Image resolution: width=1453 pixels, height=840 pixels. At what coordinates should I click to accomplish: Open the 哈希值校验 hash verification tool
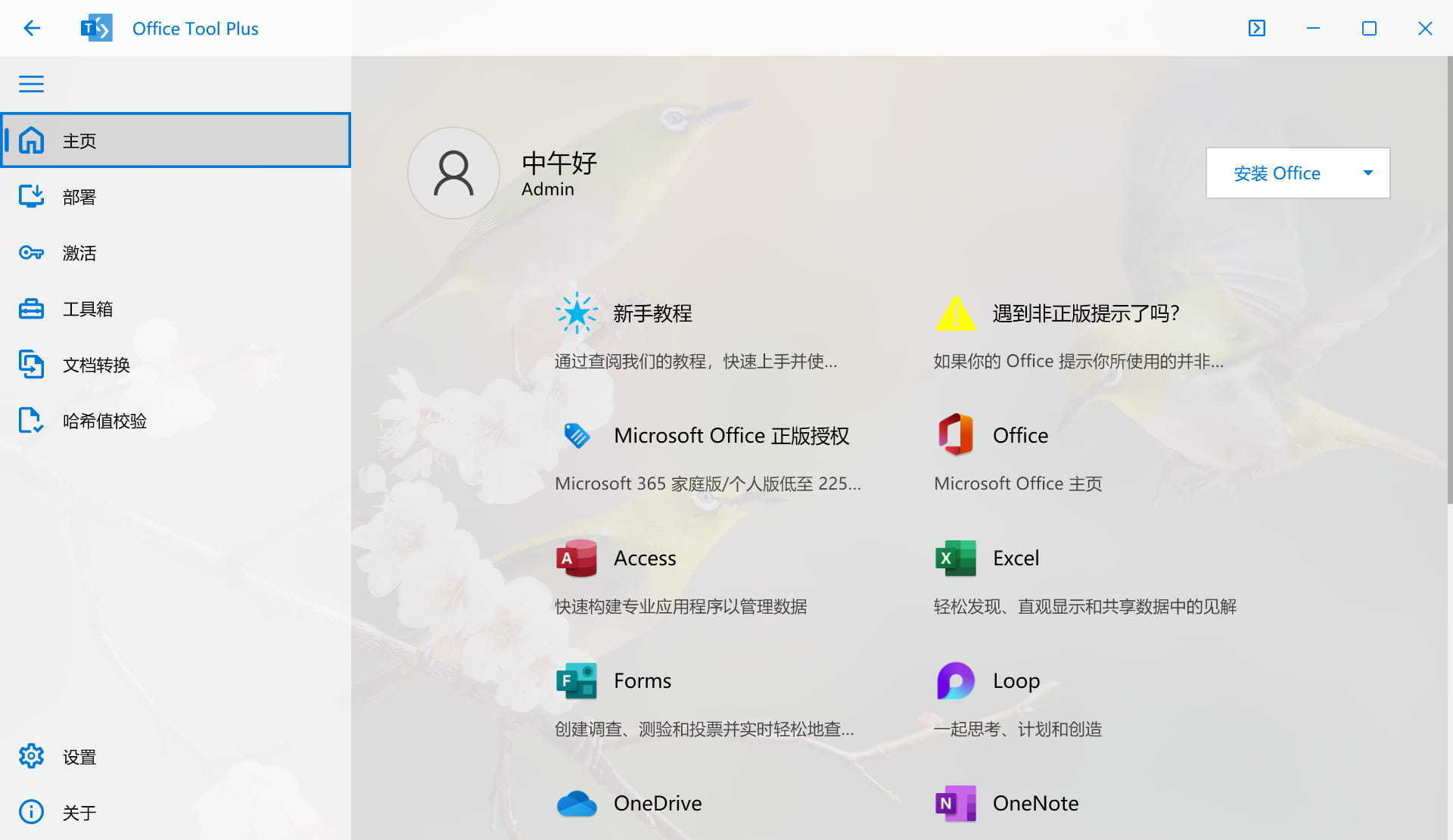pos(106,421)
